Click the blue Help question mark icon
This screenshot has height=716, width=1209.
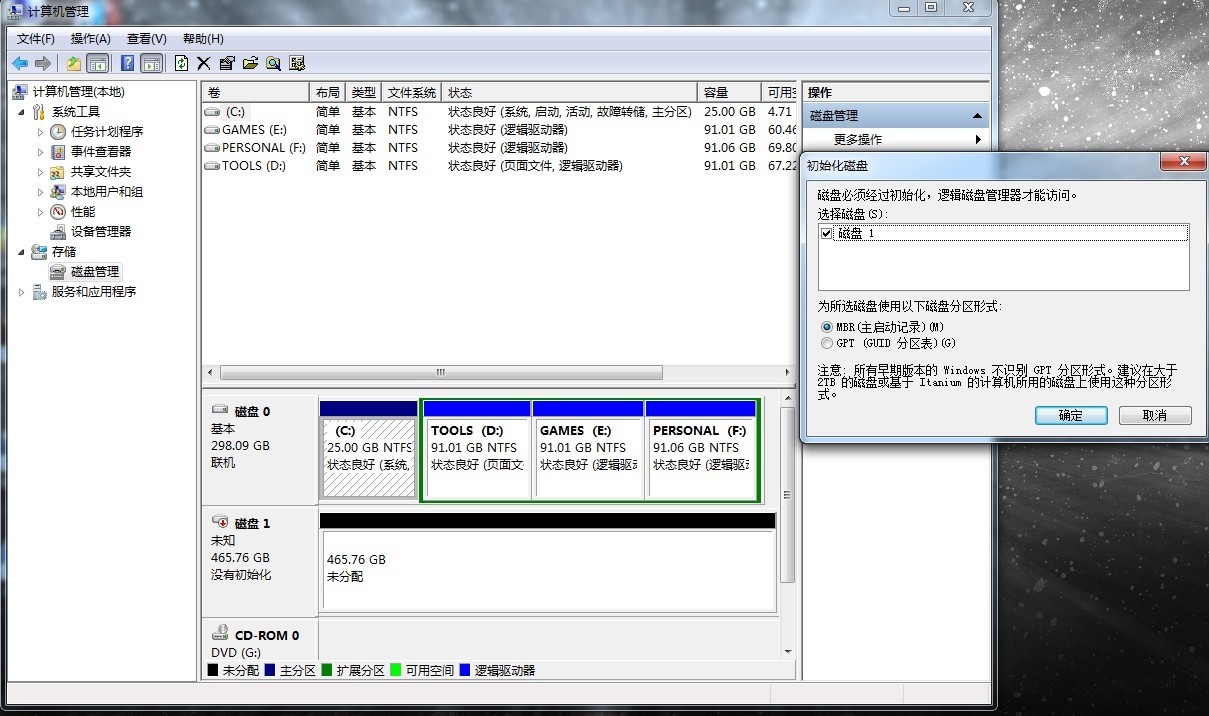click(x=128, y=63)
